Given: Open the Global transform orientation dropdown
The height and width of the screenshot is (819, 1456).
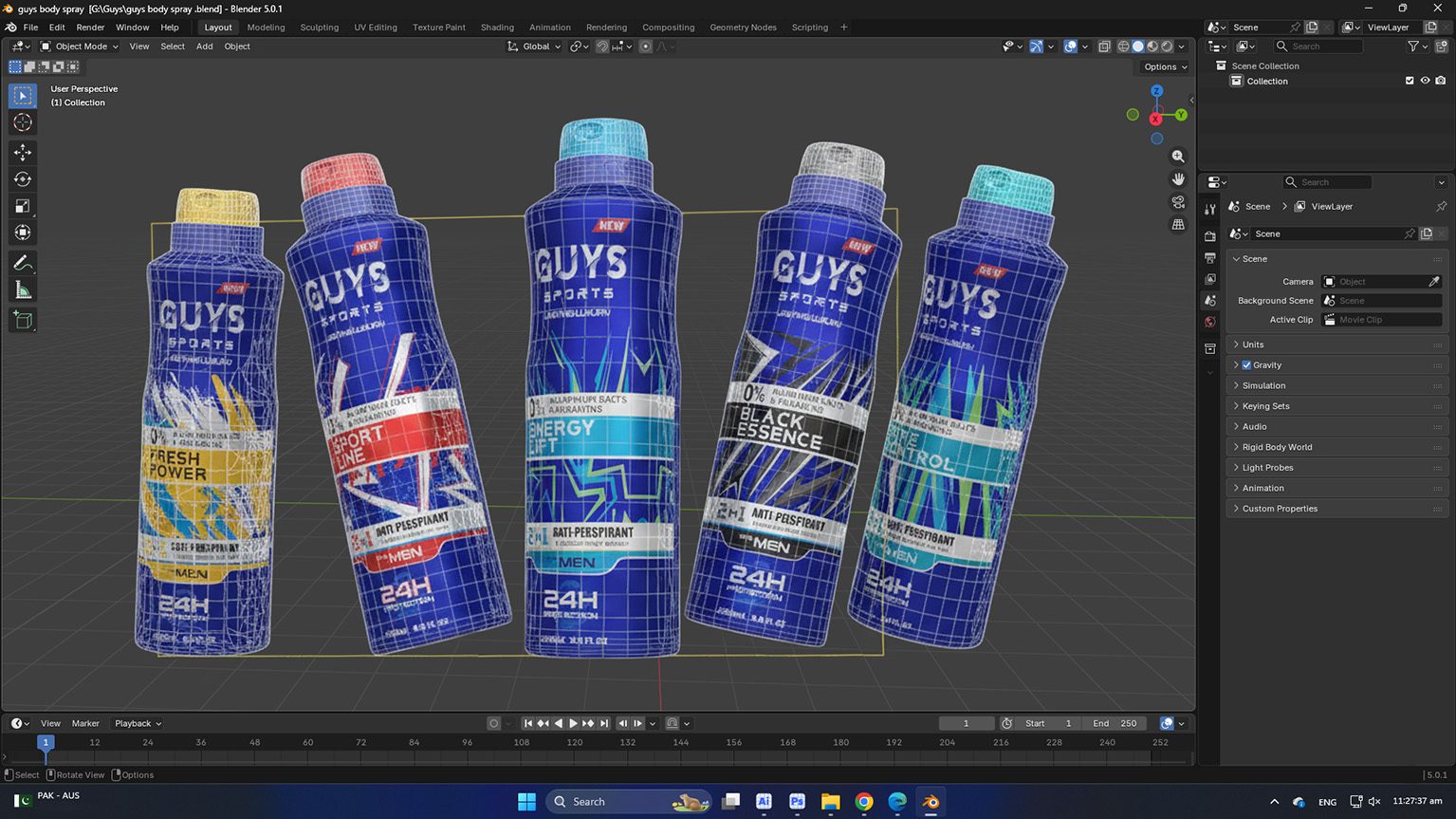Looking at the screenshot, I should [x=535, y=47].
